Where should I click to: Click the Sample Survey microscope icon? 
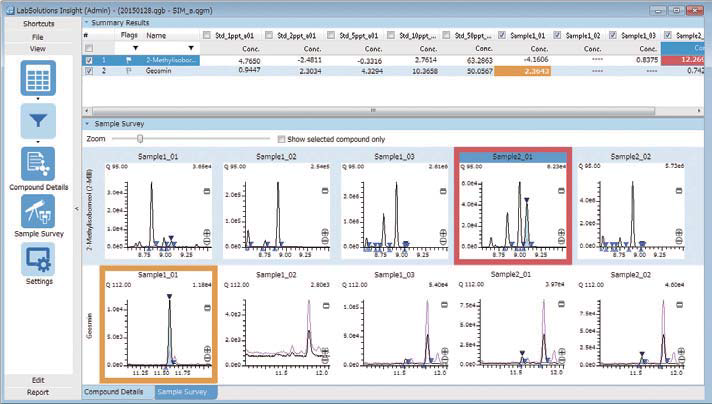point(37,211)
